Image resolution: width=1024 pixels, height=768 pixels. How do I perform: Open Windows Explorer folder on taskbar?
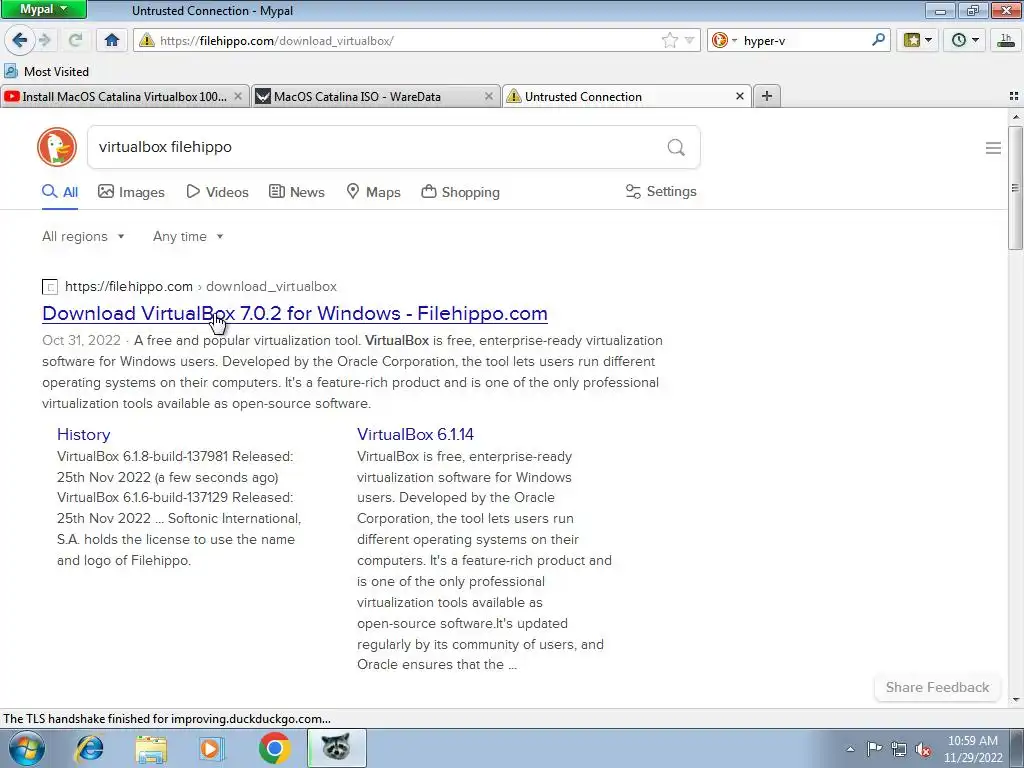(151, 748)
